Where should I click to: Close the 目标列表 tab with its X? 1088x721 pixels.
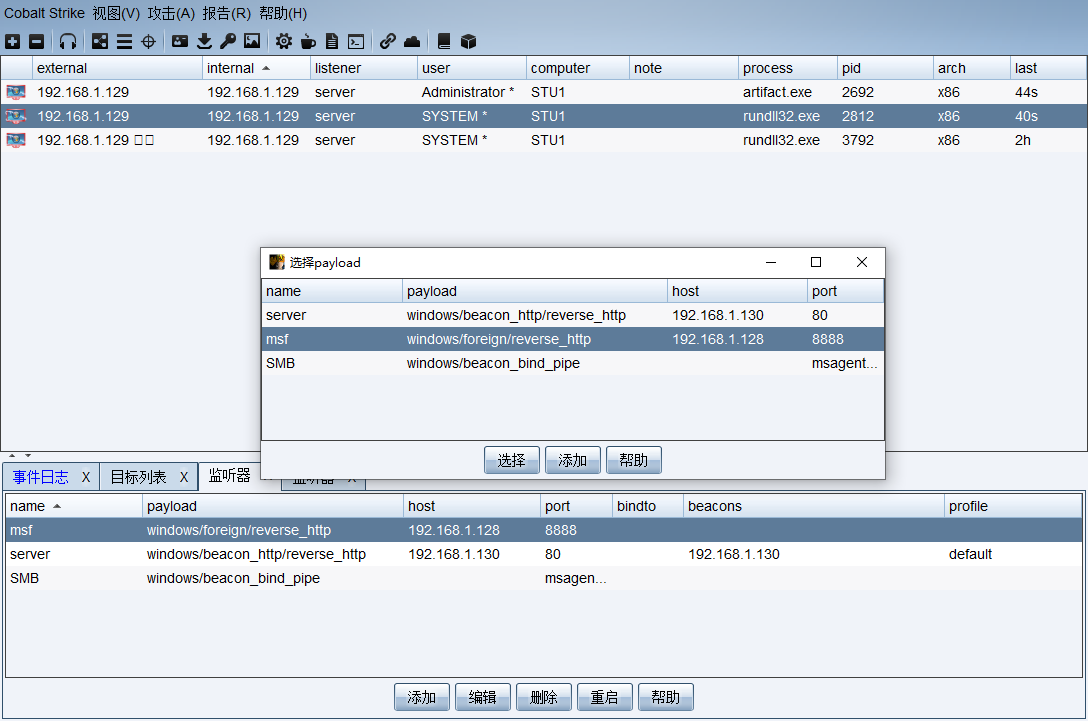tap(184, 477)
